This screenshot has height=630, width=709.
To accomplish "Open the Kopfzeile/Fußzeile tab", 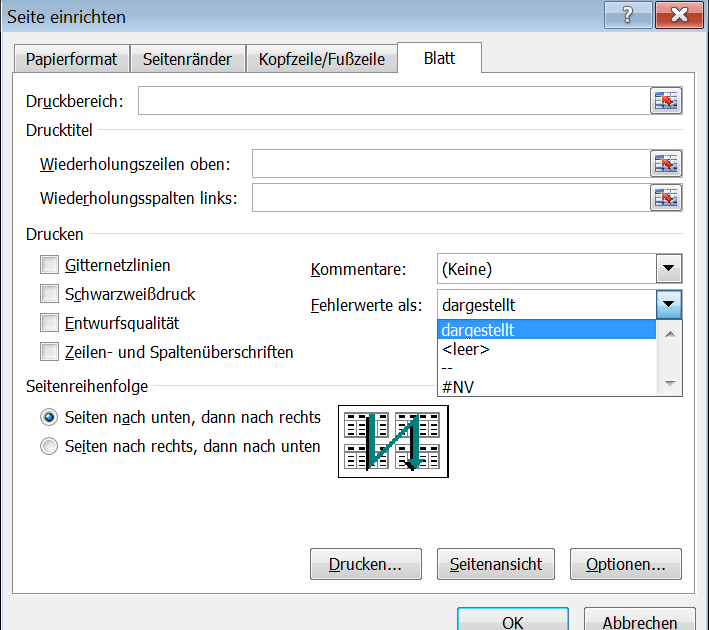I will (321, 59).
